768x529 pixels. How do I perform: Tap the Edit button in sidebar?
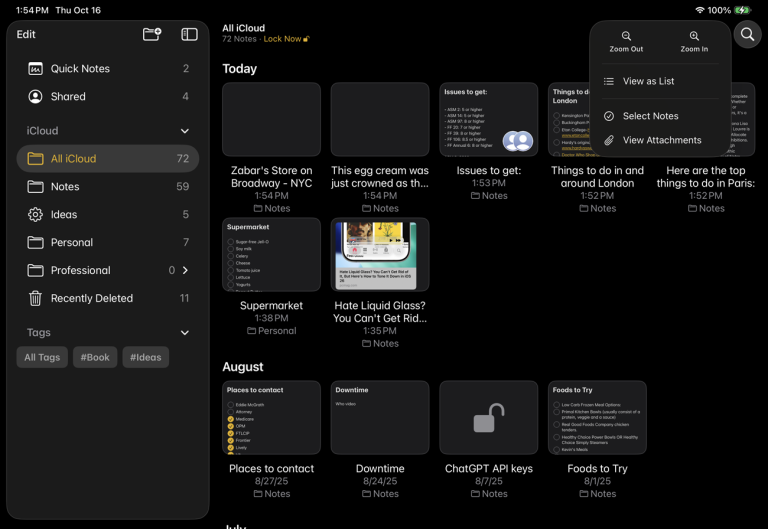[26, 34]
